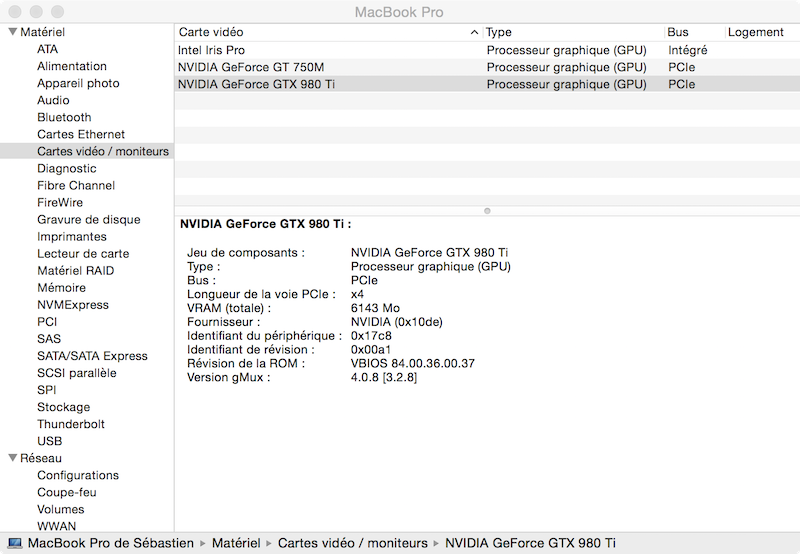Viewport: 800px width, 554px height.
Task: Click the Matériel section header label
Action: pyautogui.click(x=42, y=32)
